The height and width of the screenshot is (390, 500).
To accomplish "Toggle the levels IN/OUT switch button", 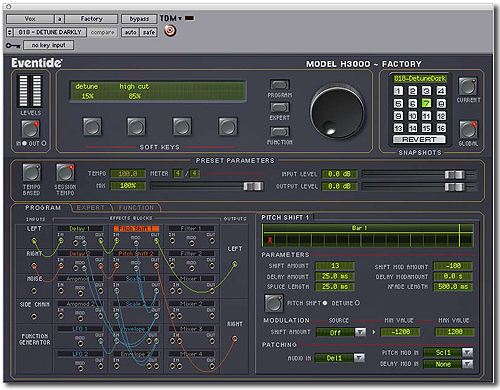I will pyautogui.click(x=30, y=129).
